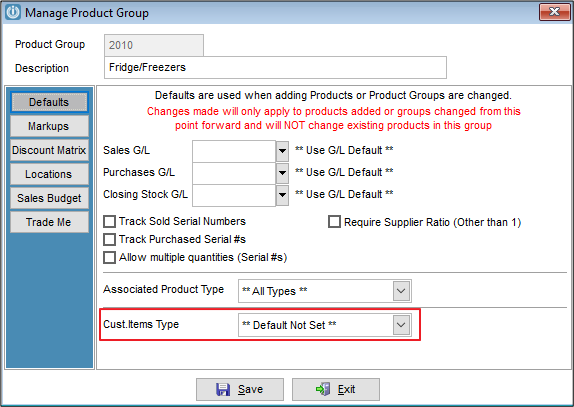The height and width of the screenshot is (407, 574).
Task: Open the Trade Me tab
Action: coord(49,222)
